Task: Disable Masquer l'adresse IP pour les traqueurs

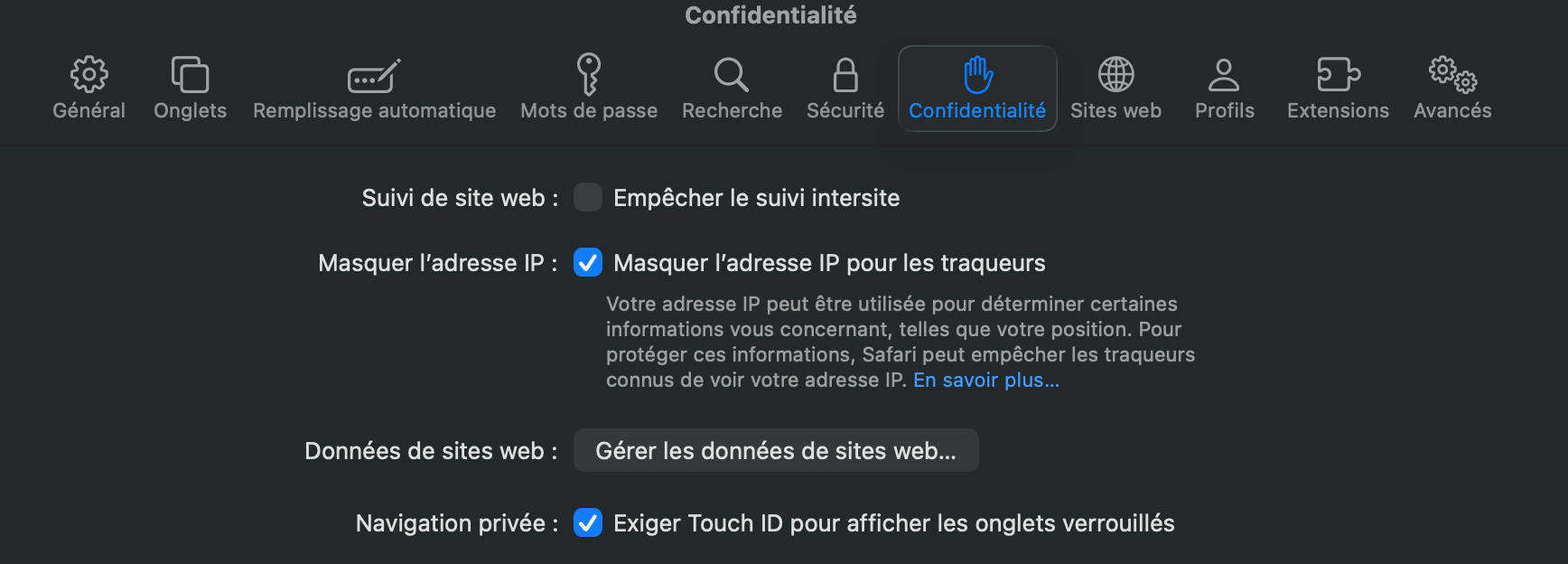Action: (x=588, y=263)
